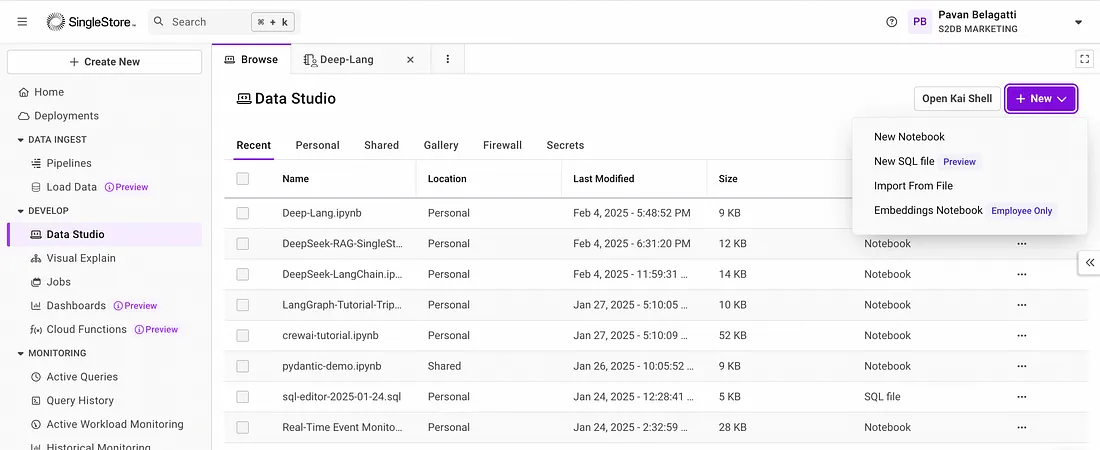Switch to the Secrets tab
Image resolution: width=1100 pixels, height=450 pixels.
565,145
